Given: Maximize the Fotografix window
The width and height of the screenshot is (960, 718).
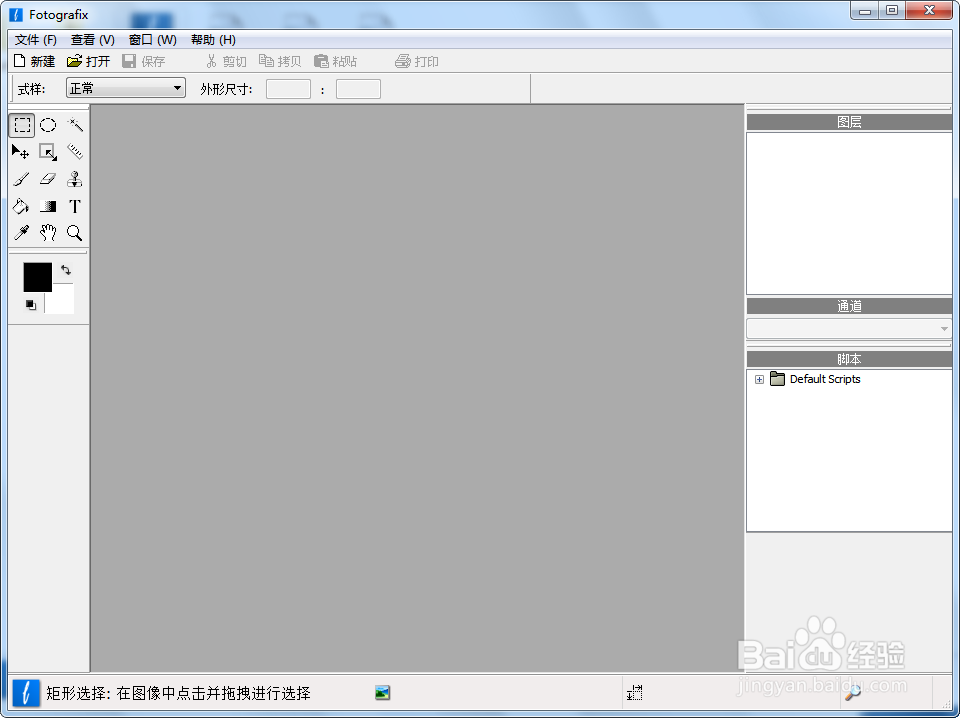Looking at the screenshot, I should 892,10.
